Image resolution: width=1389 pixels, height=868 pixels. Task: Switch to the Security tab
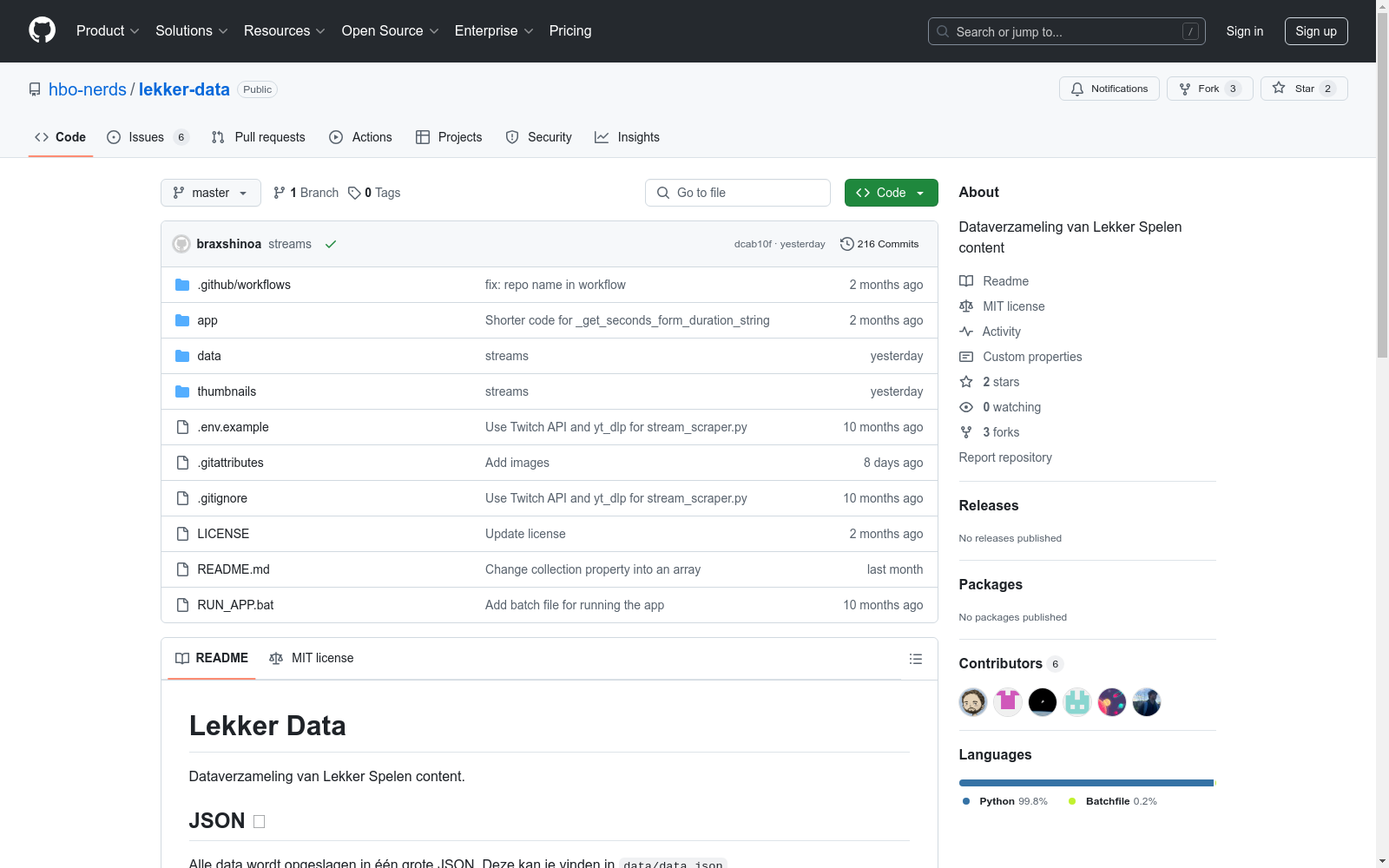click(x=538, y=137)
